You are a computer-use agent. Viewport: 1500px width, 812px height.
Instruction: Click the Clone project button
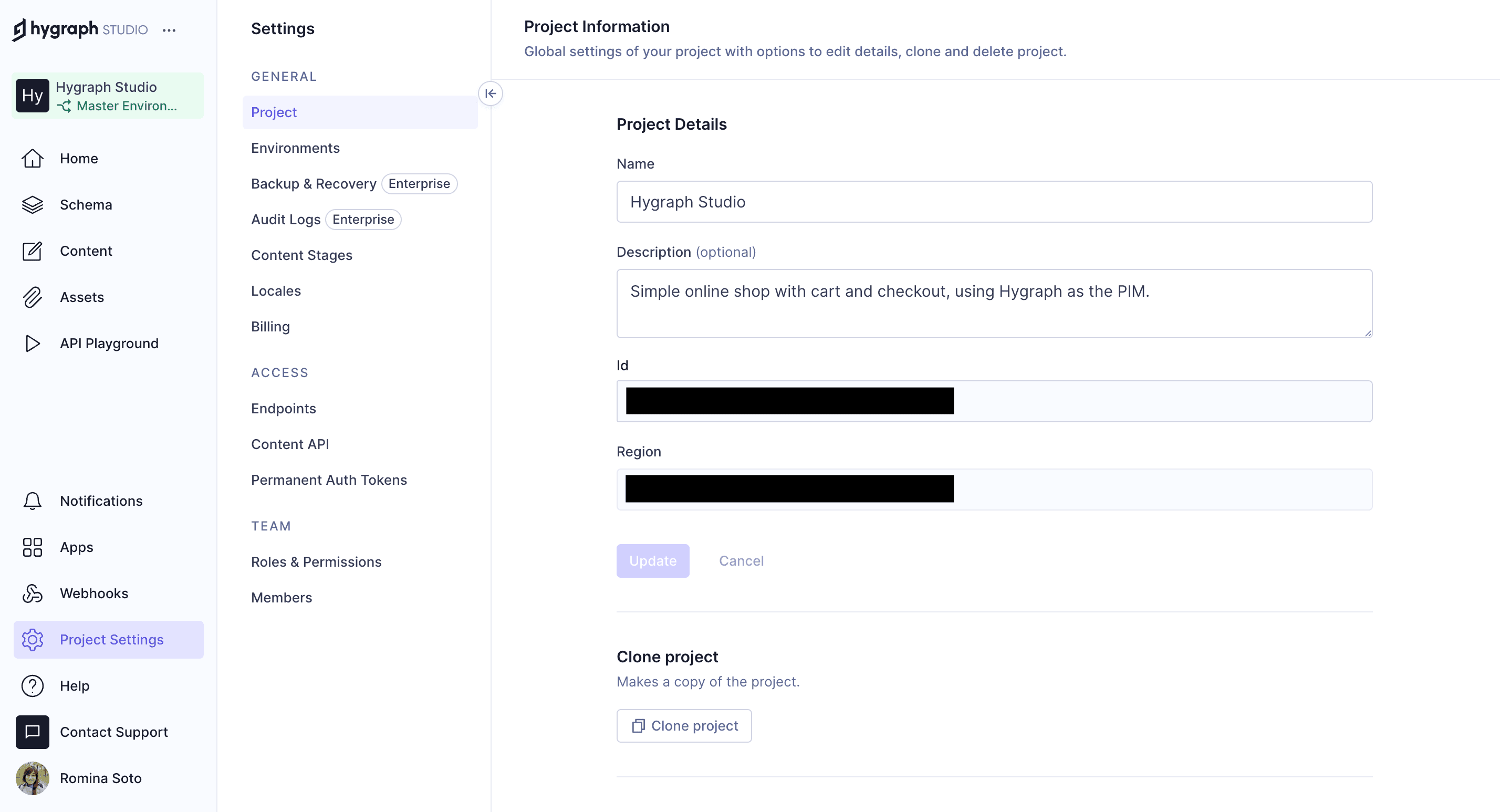[x=684, y=726]
